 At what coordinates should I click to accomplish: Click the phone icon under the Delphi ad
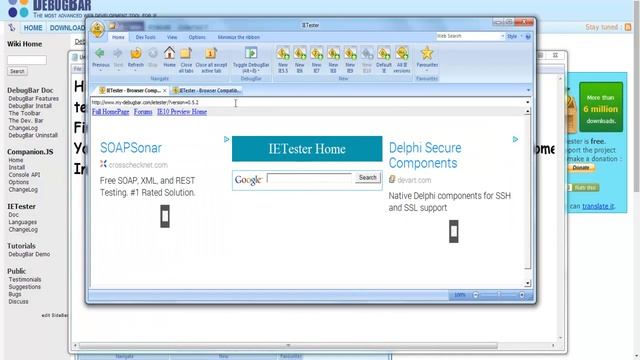point(453,231)
